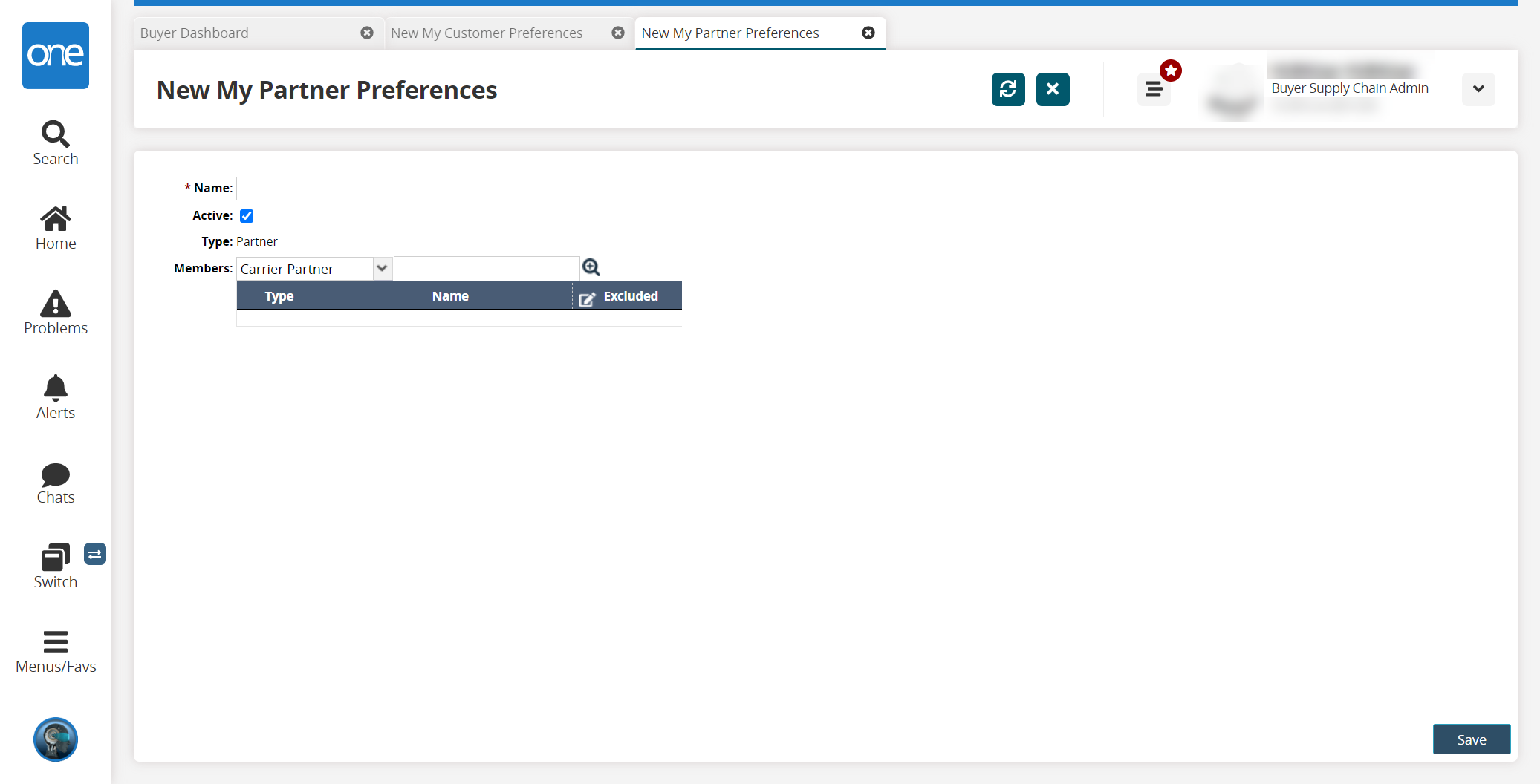The width and height of the screenshot is (1540, 784).
Task: Open the member lookup magnifier
Action: pos(591,267)
